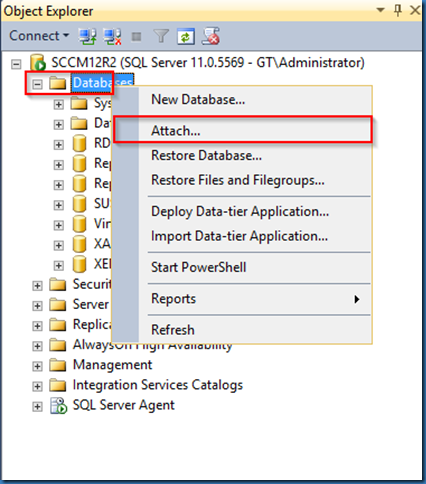
Task: Collapse the SCCM12R2 server node
Action: [x=16, y=64]
